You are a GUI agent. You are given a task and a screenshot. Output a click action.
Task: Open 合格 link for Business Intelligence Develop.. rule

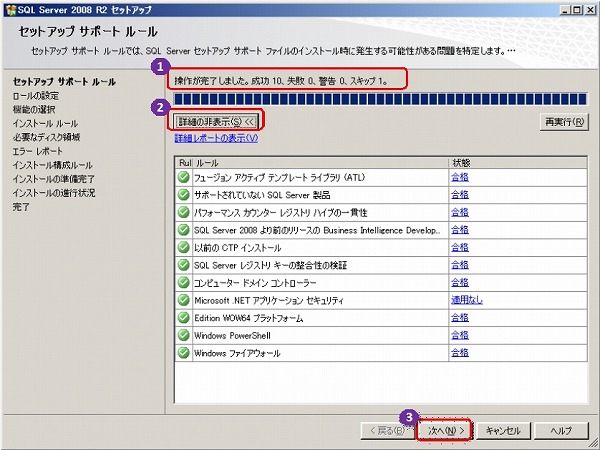click(460, 230)
